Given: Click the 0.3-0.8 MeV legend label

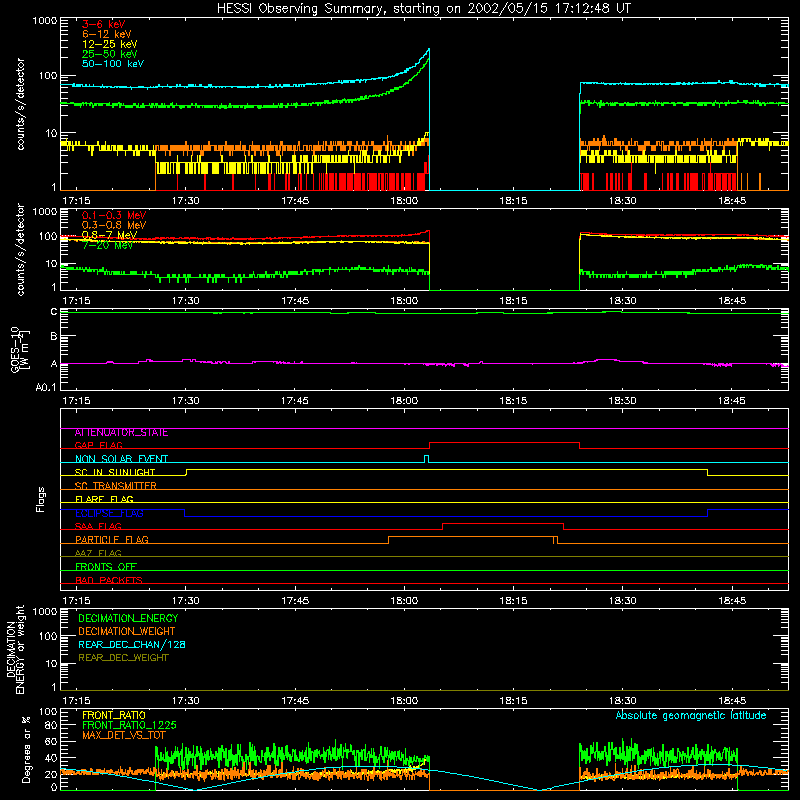Looking at the screenshot, I should (114, 225).
